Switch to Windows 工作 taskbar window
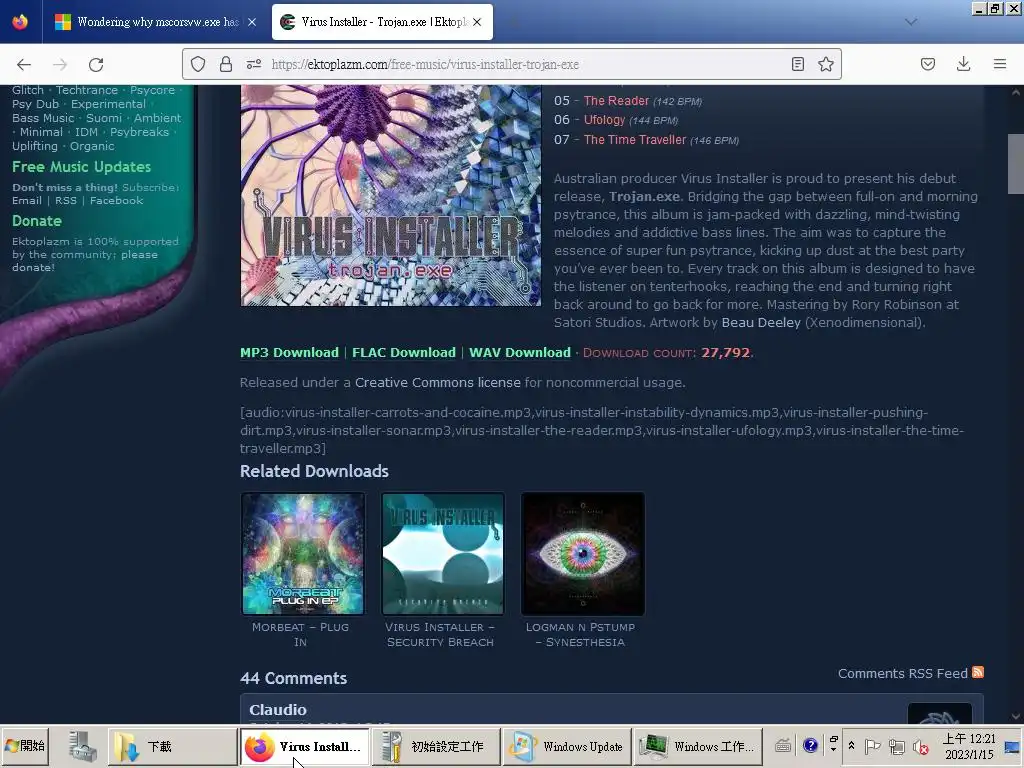Image resolution: width=1024 pixels, height=768 pixels. tap(698, 746)
